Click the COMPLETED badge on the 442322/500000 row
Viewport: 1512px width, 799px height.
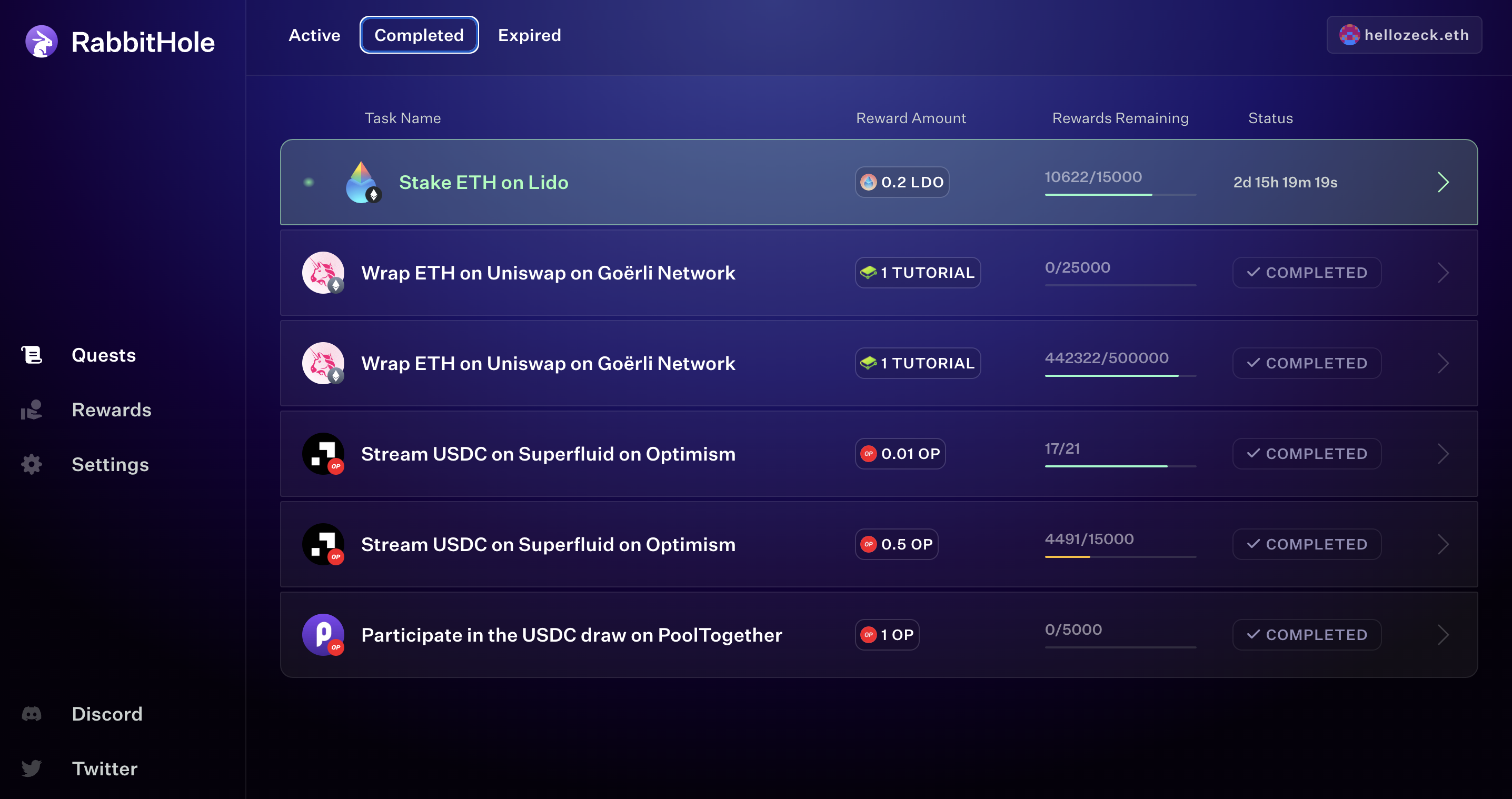point(1307,363)
